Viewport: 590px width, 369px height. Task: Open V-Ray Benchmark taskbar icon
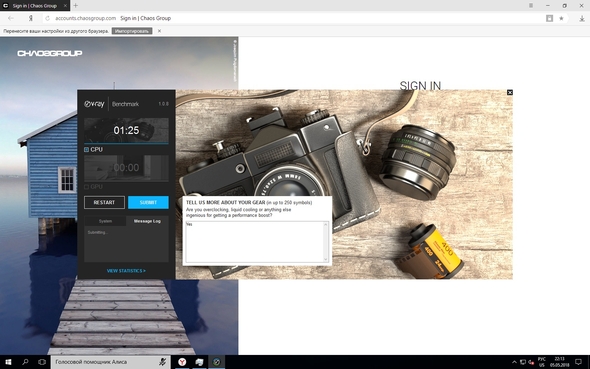tap(217, 362)
